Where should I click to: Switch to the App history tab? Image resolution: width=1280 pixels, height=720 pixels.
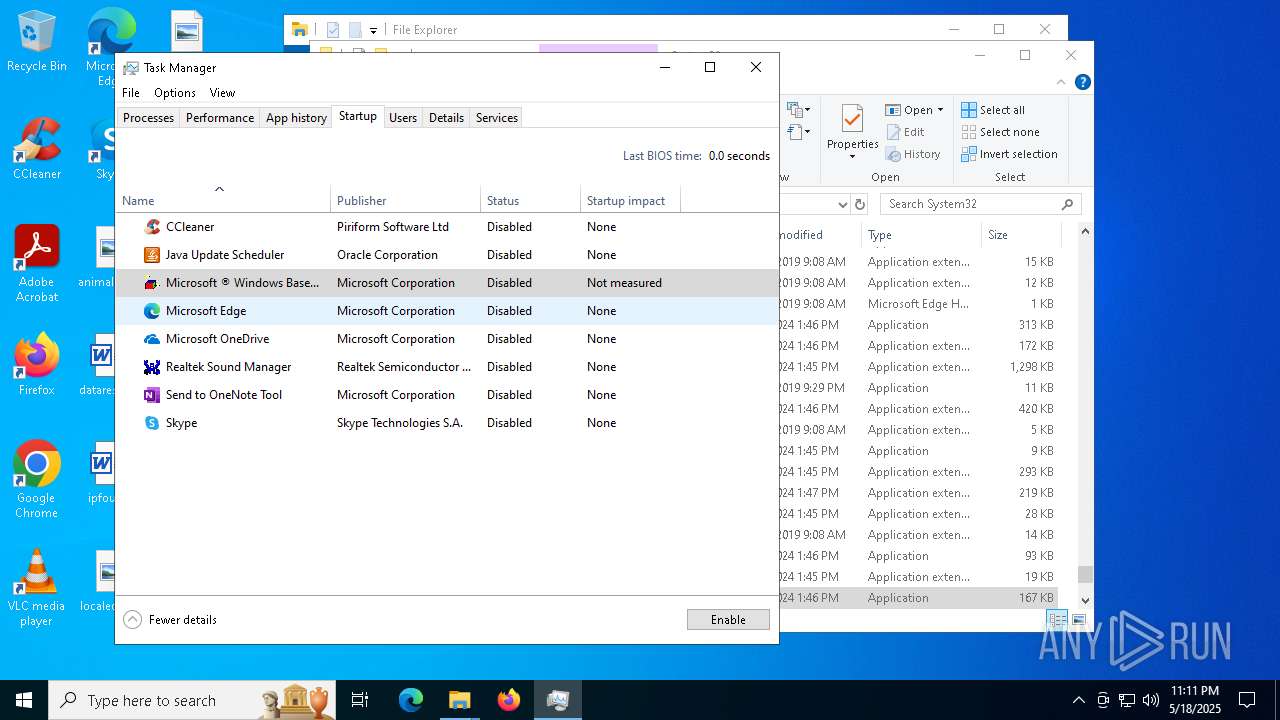(296, 118)
